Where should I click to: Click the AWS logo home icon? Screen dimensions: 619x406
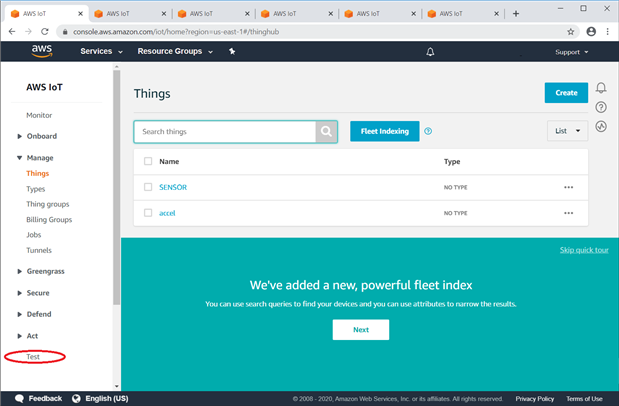42,51
